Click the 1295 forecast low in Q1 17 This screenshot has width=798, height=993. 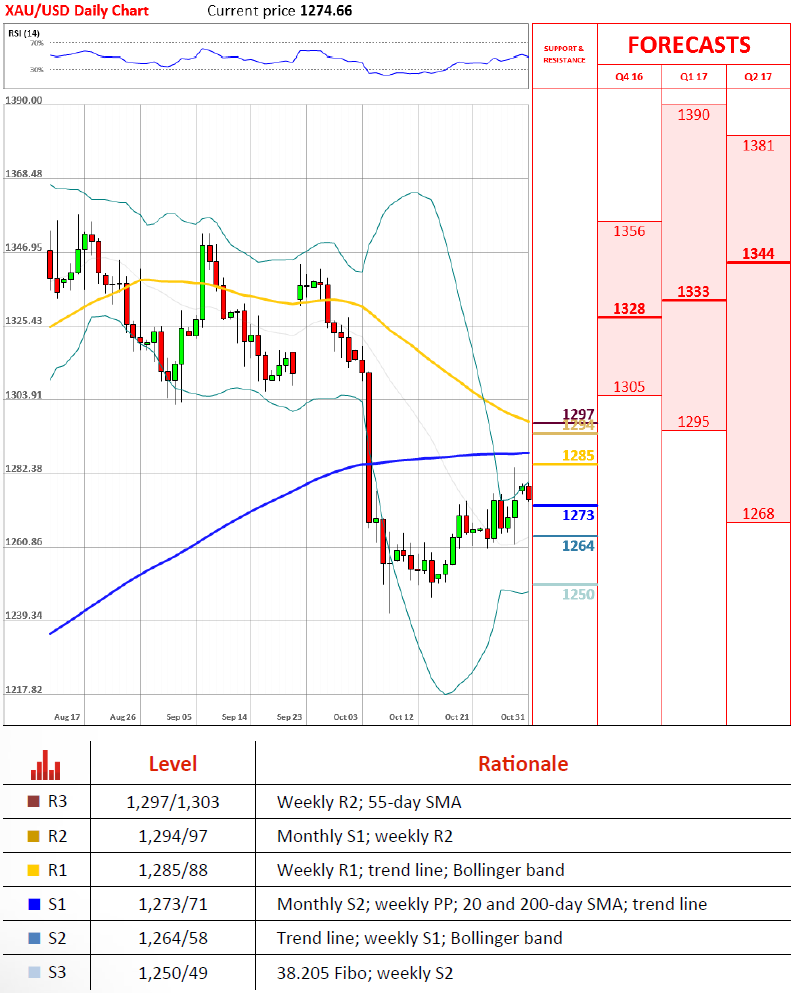[694, 422]
